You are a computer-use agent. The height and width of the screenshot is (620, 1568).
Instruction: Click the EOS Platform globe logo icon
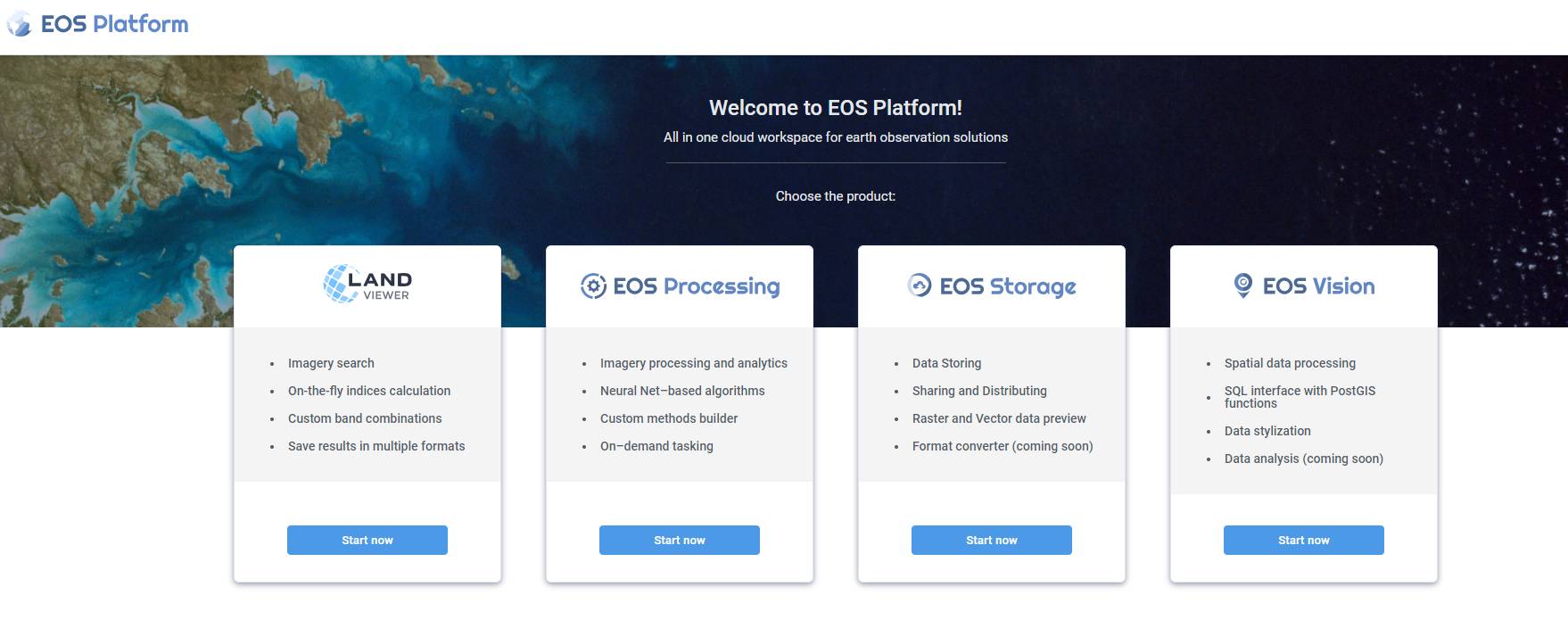(19, 24)
